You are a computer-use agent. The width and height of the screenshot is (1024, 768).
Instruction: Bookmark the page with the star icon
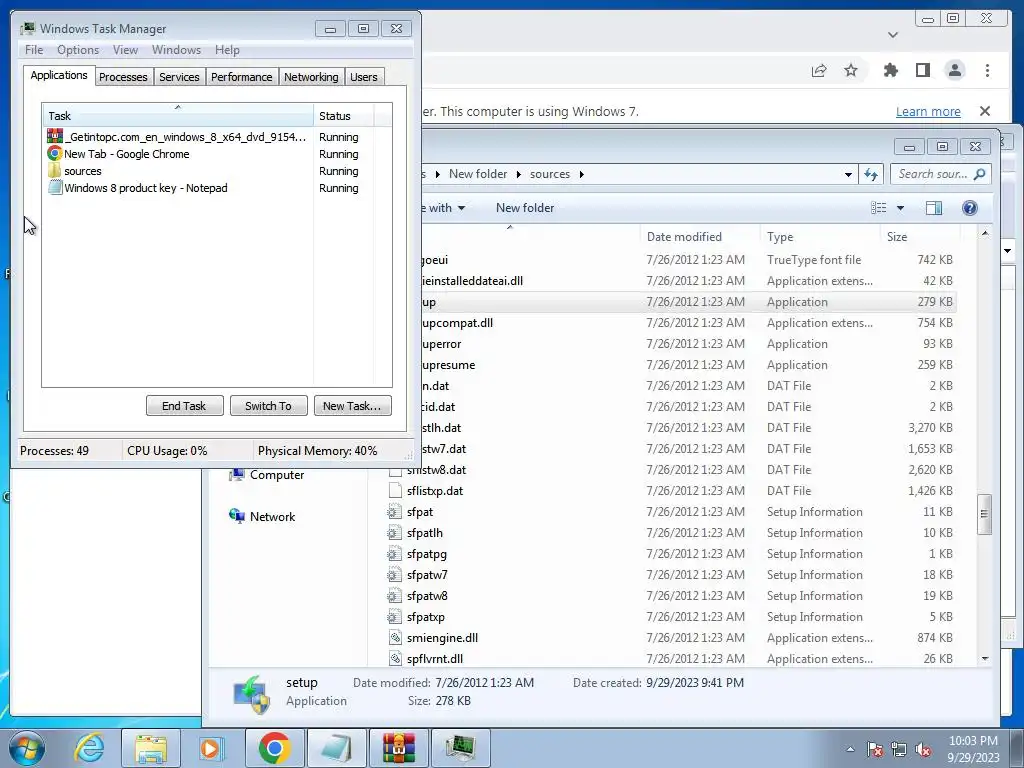click(x=850, y=70)
